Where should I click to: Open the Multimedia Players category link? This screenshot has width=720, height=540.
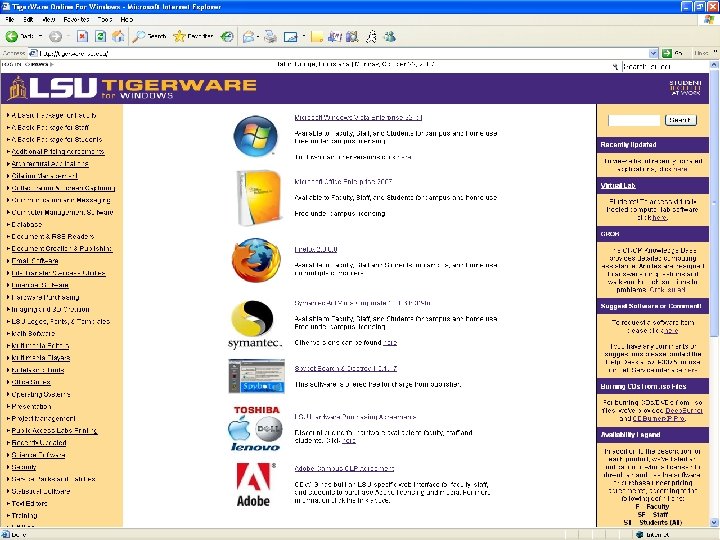(x=41, y=358)
